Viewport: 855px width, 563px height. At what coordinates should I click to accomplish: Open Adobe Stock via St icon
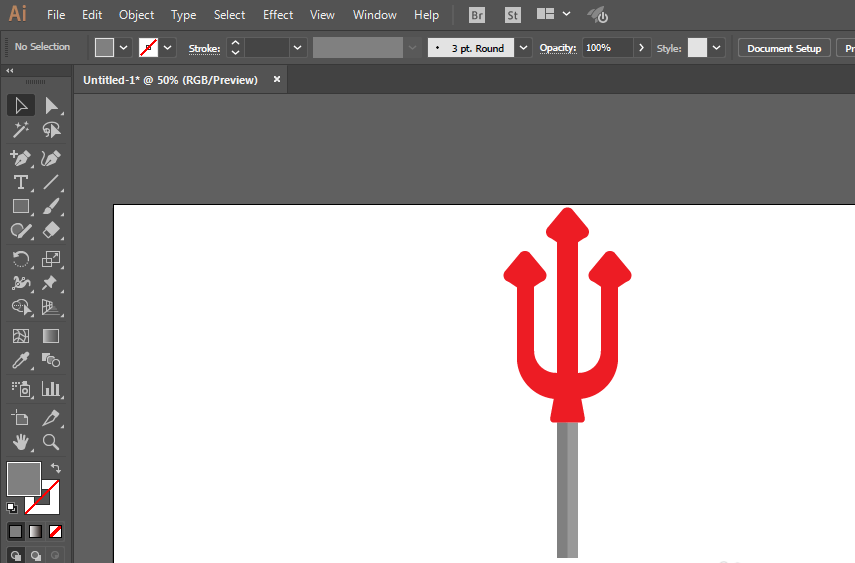point(513,15)
